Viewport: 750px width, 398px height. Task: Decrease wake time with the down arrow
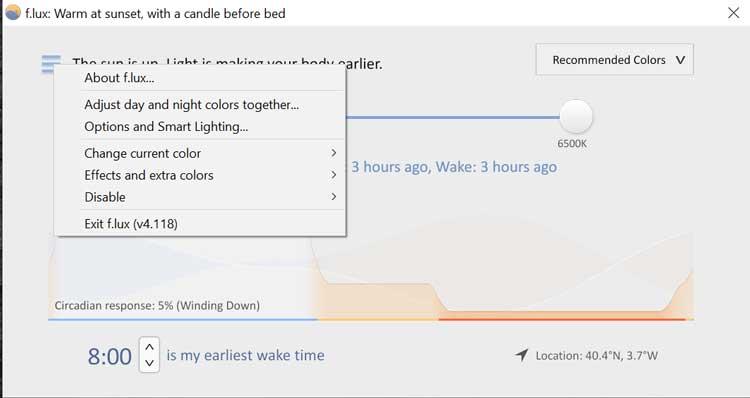149,363
